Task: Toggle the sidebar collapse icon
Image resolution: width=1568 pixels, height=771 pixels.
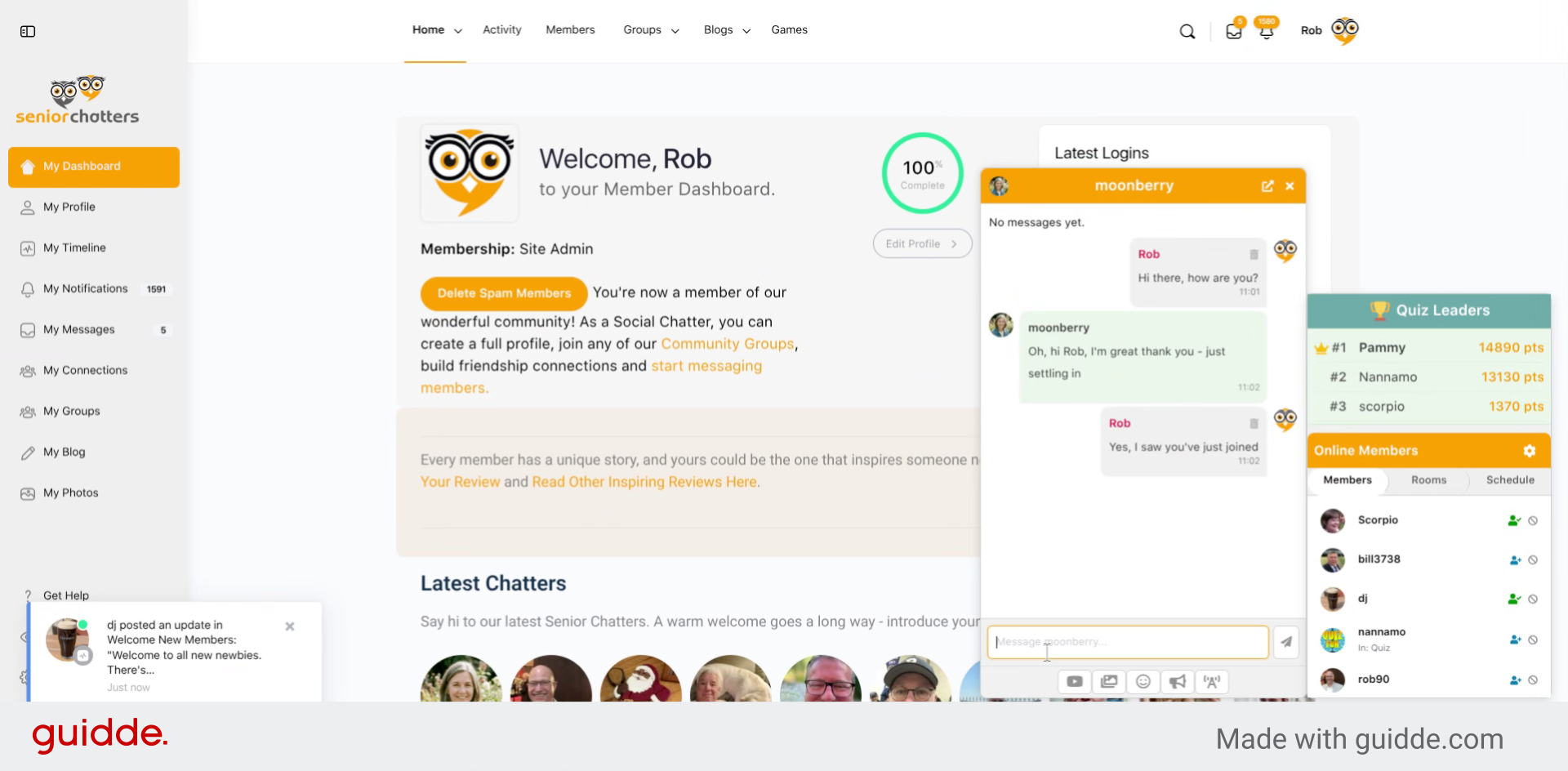Action: (28, 31)
